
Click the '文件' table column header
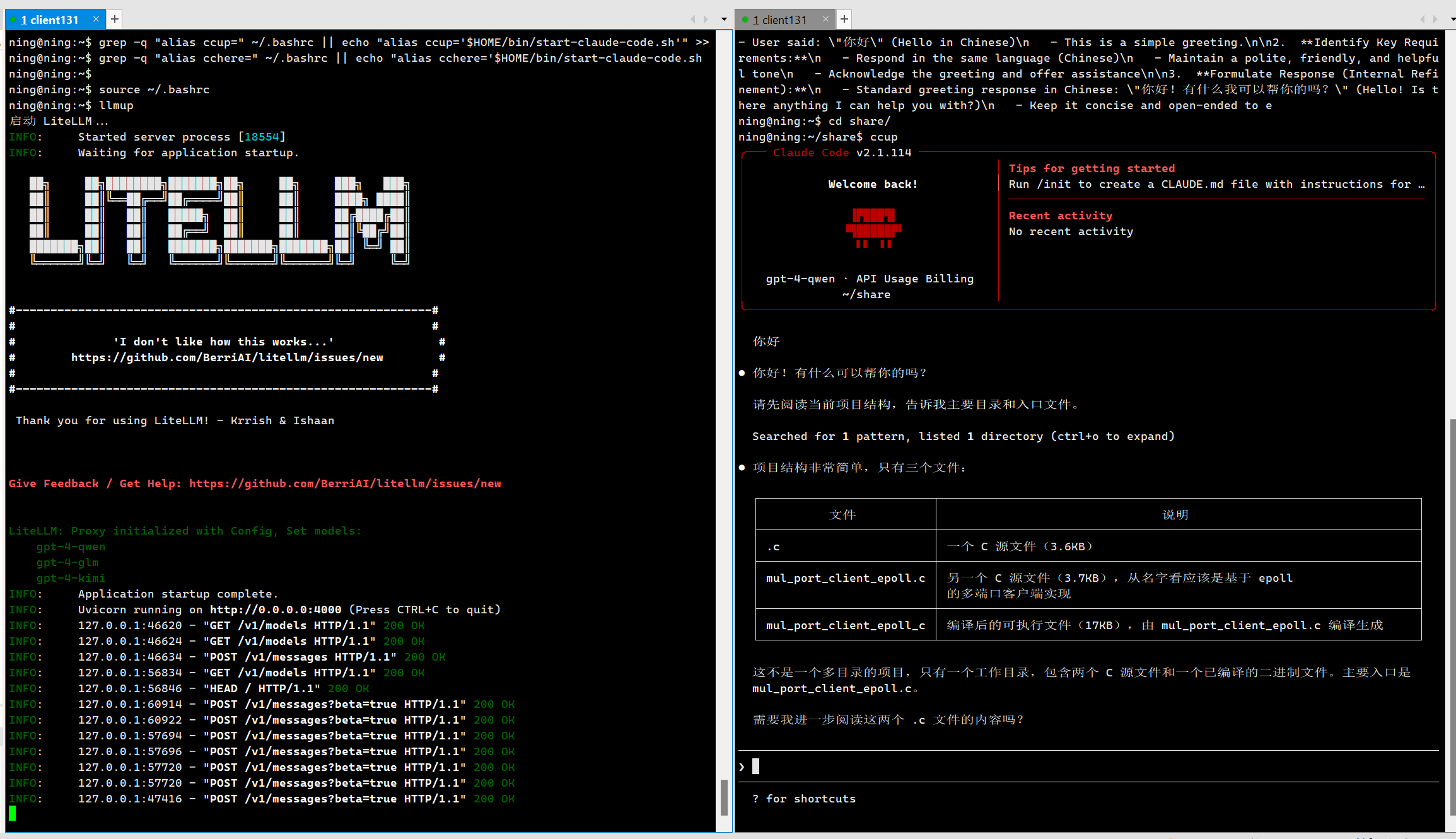[842, 515]
